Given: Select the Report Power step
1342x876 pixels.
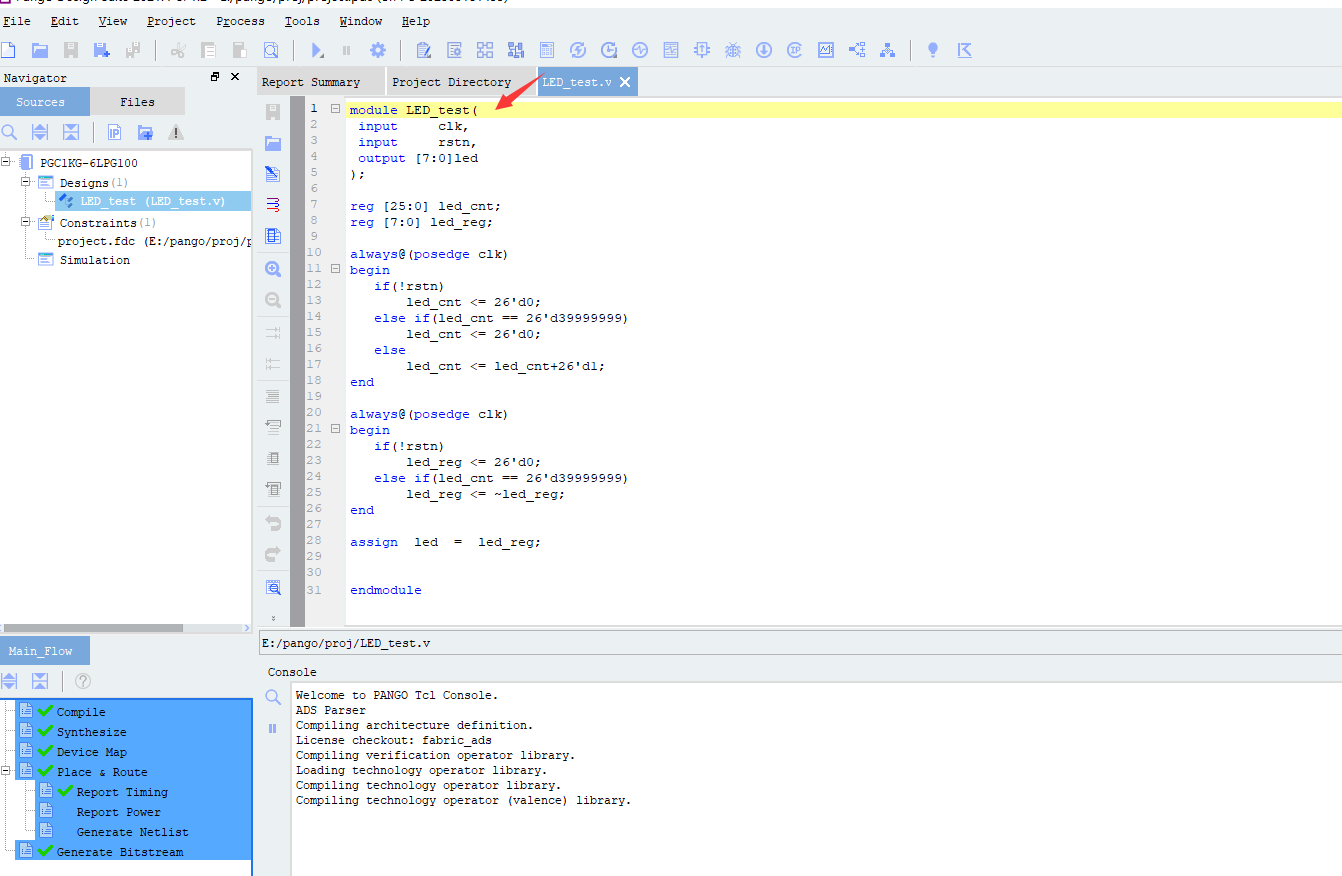Looking at the screenshot, I should [118, 812].
